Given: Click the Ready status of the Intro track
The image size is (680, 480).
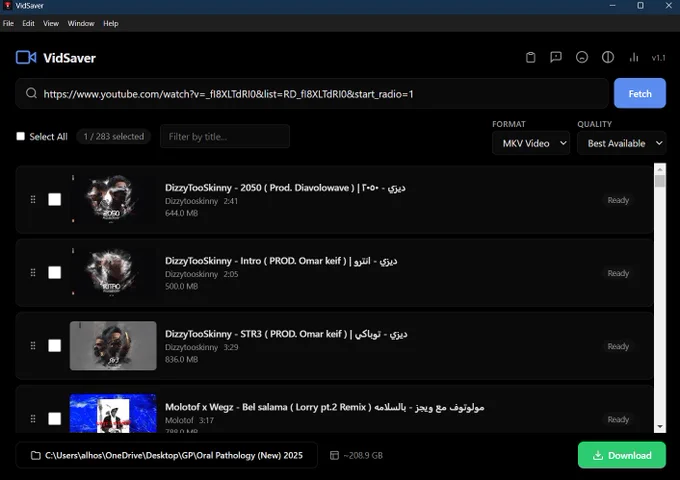Looking at the screenshot, I should 618,273.
